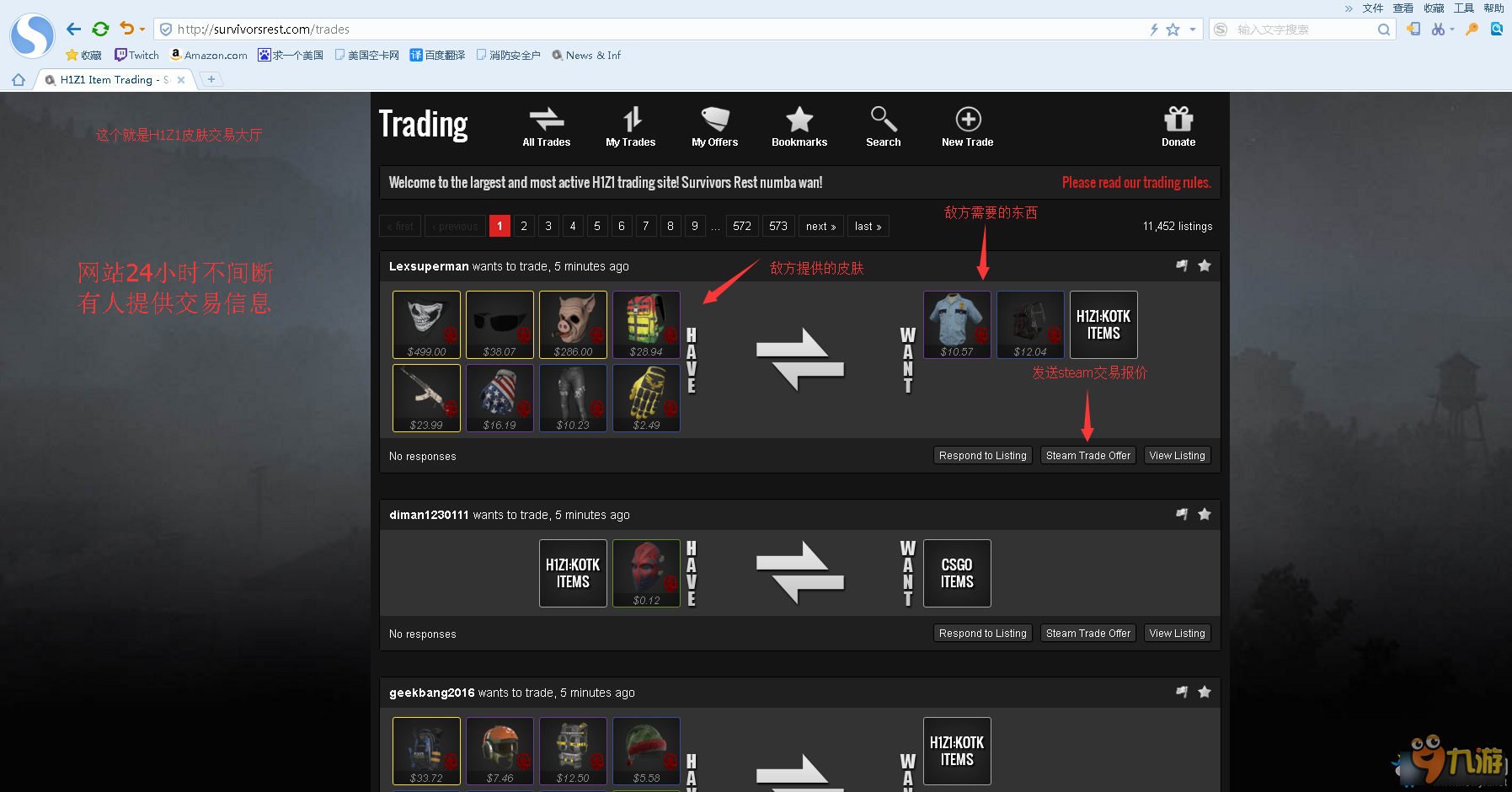Open the Search magnifier in trading nav
The image size is (1512, 792).
coord(884,127)
